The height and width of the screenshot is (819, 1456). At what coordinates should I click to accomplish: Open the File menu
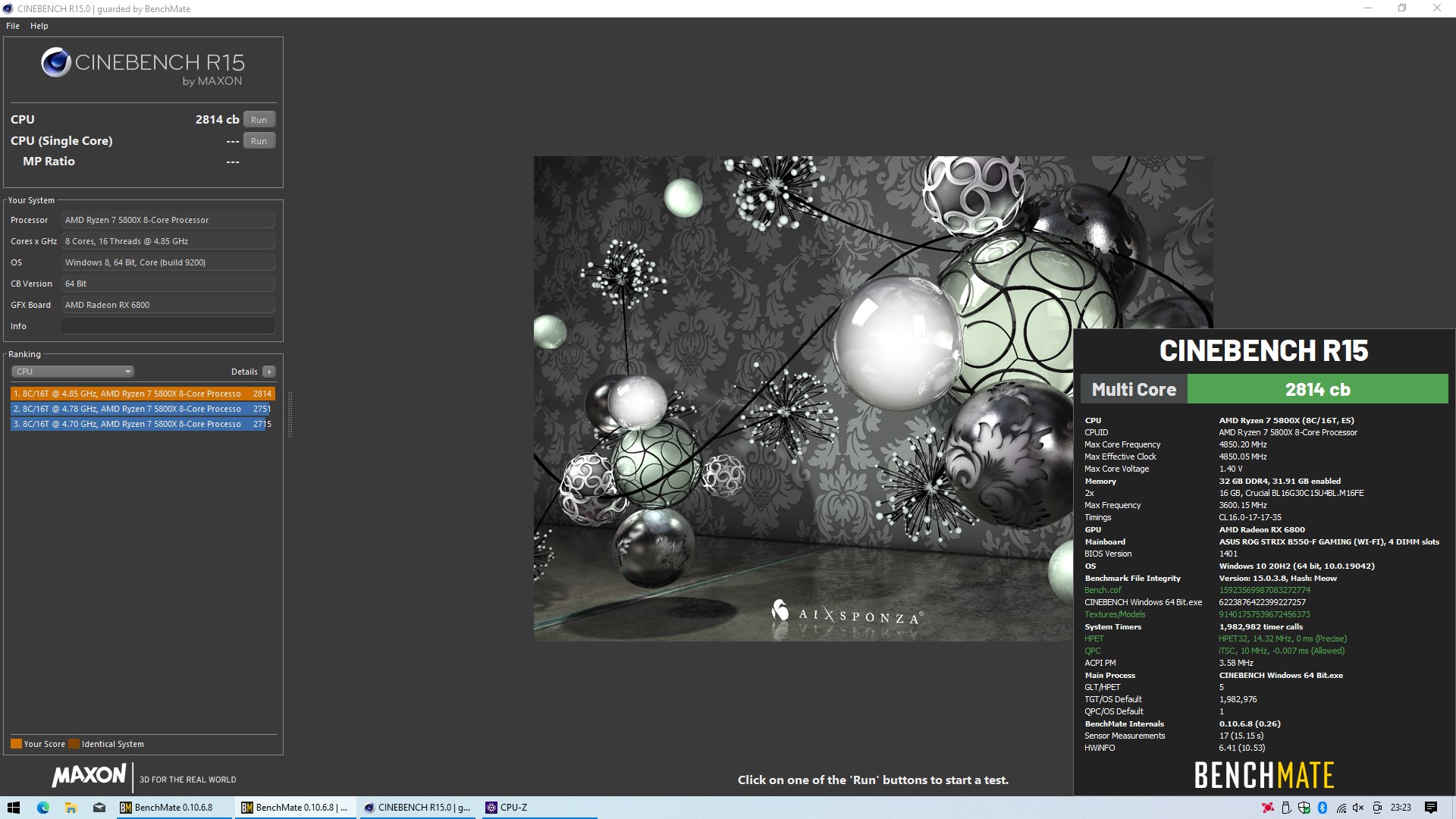[x=13, y=26]
